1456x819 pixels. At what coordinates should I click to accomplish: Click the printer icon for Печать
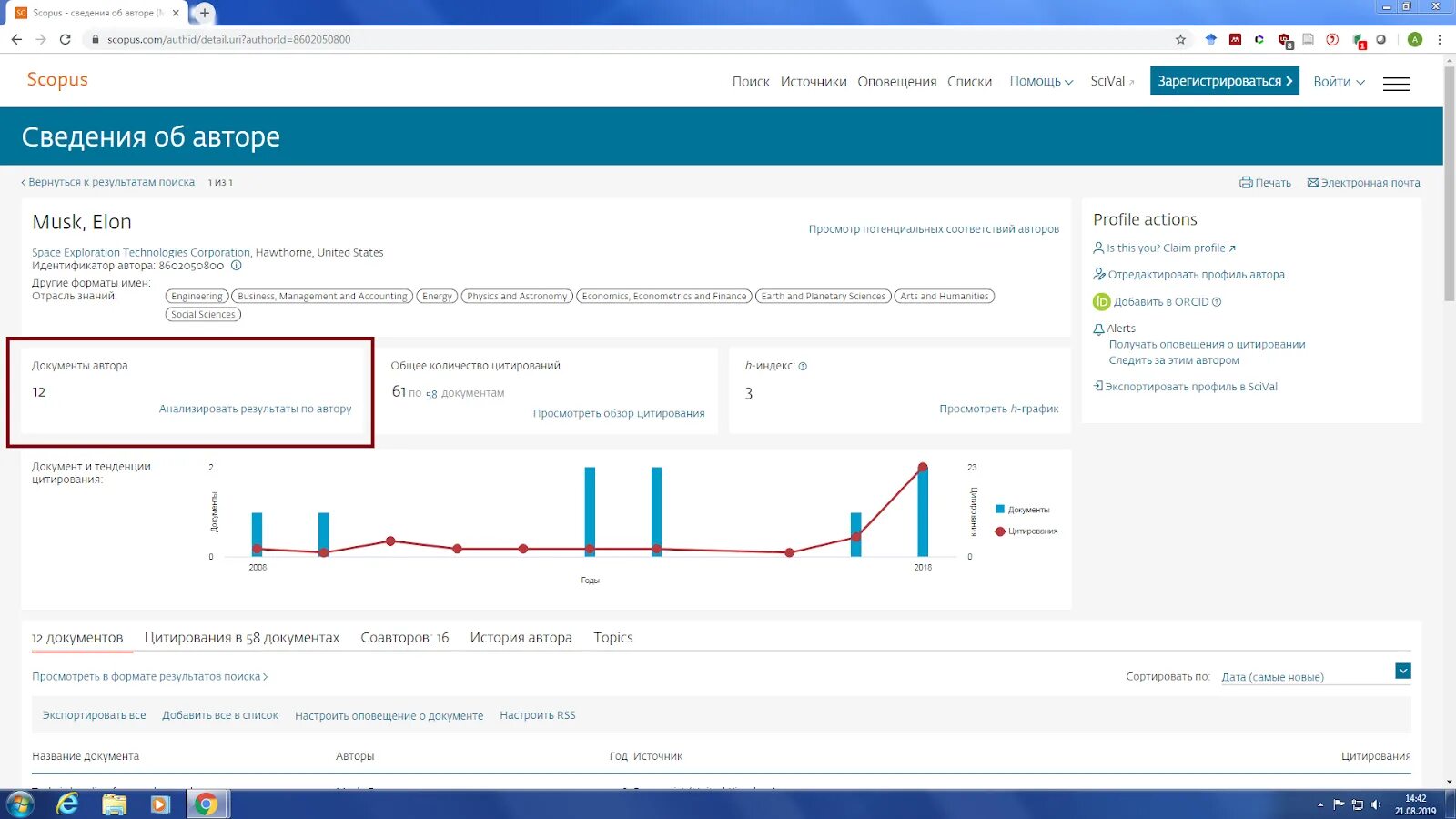[x=1246, y=183]
